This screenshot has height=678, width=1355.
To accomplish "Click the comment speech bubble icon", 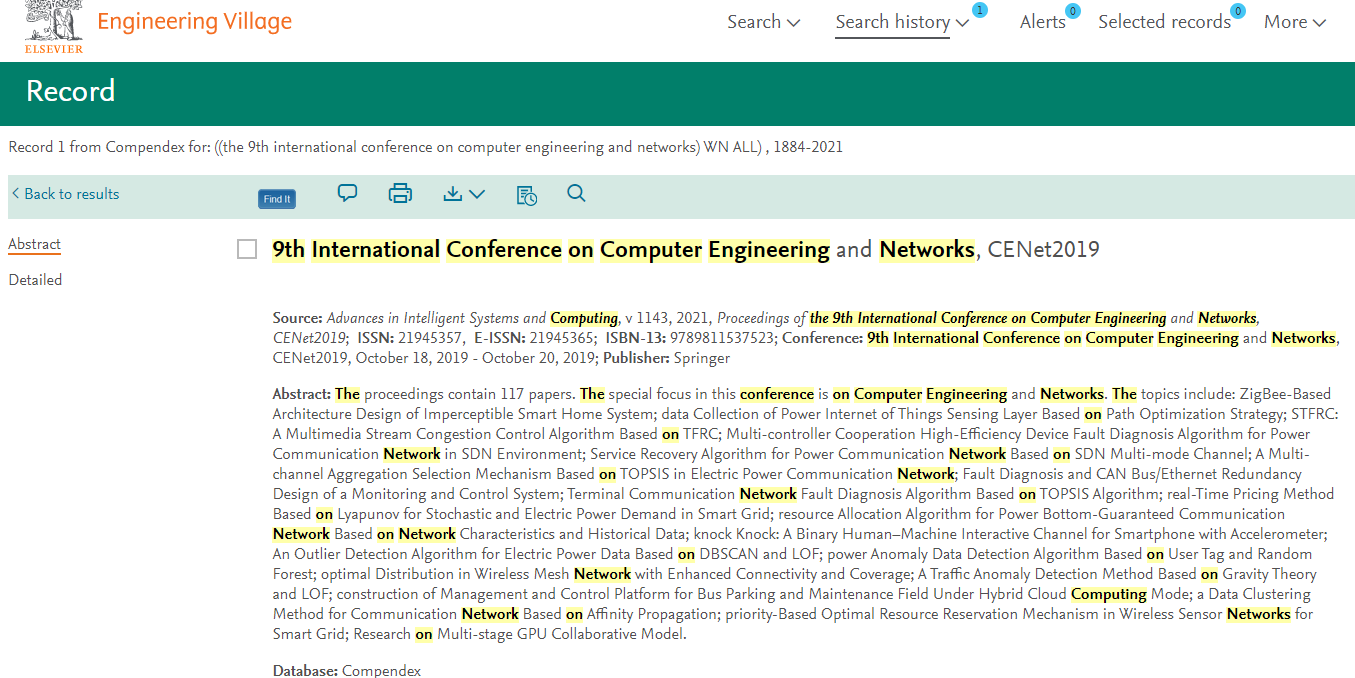I will click(x=347, y=194).
